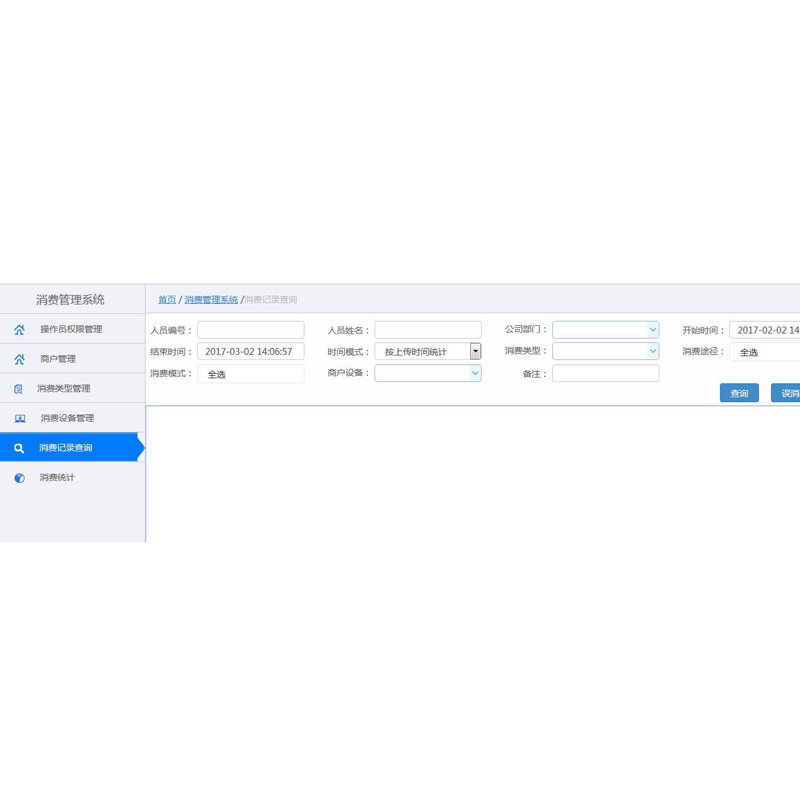Open the 消费途径 全选 selector
This screenshot has height=800, width=800.
(765, 352)
